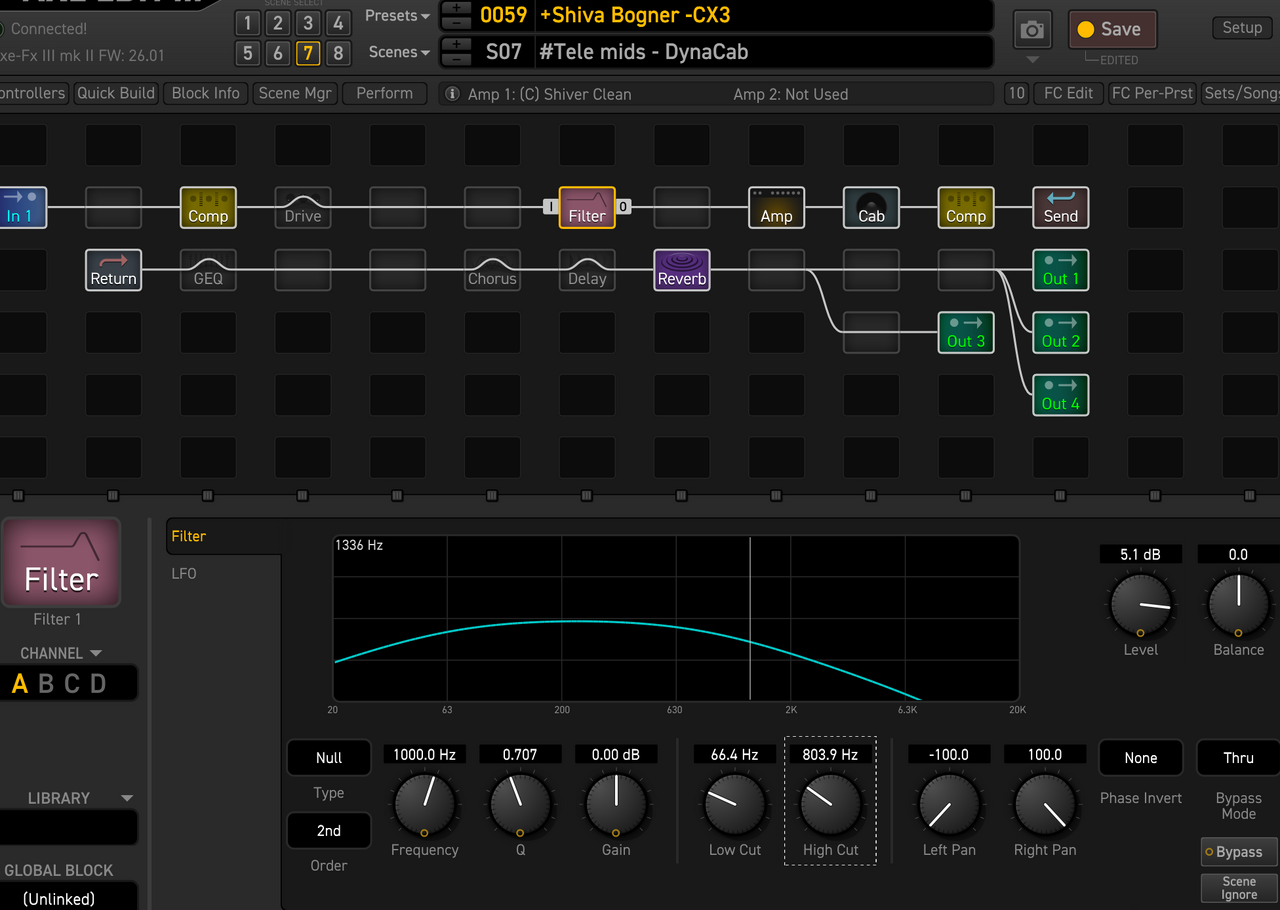Select the Out 3 block
Image resolution: width=1280 pixels, height=910 pixels.
tap(966, 332)
